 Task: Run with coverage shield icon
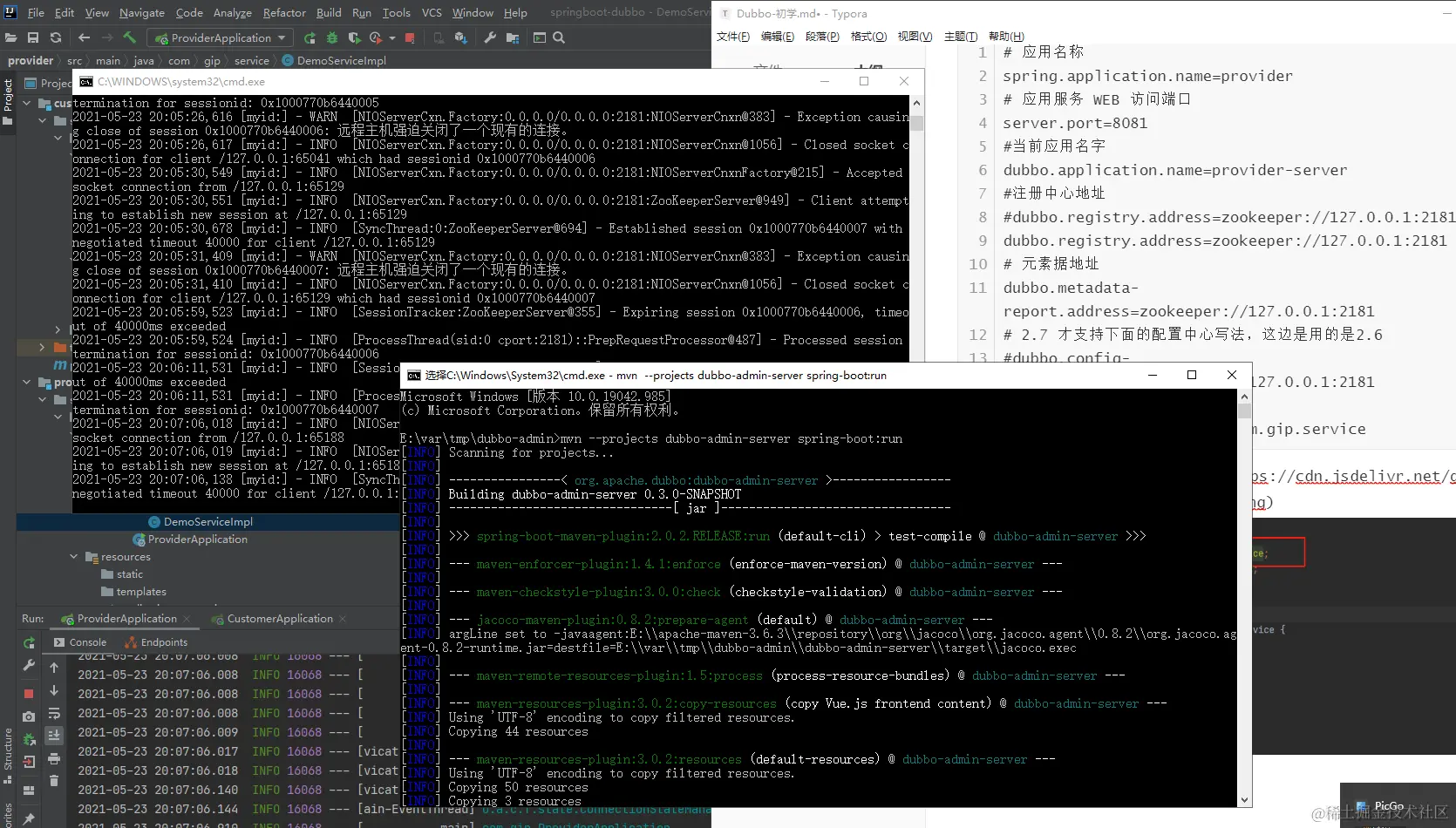pyautogui.click(x=354, y=37)
